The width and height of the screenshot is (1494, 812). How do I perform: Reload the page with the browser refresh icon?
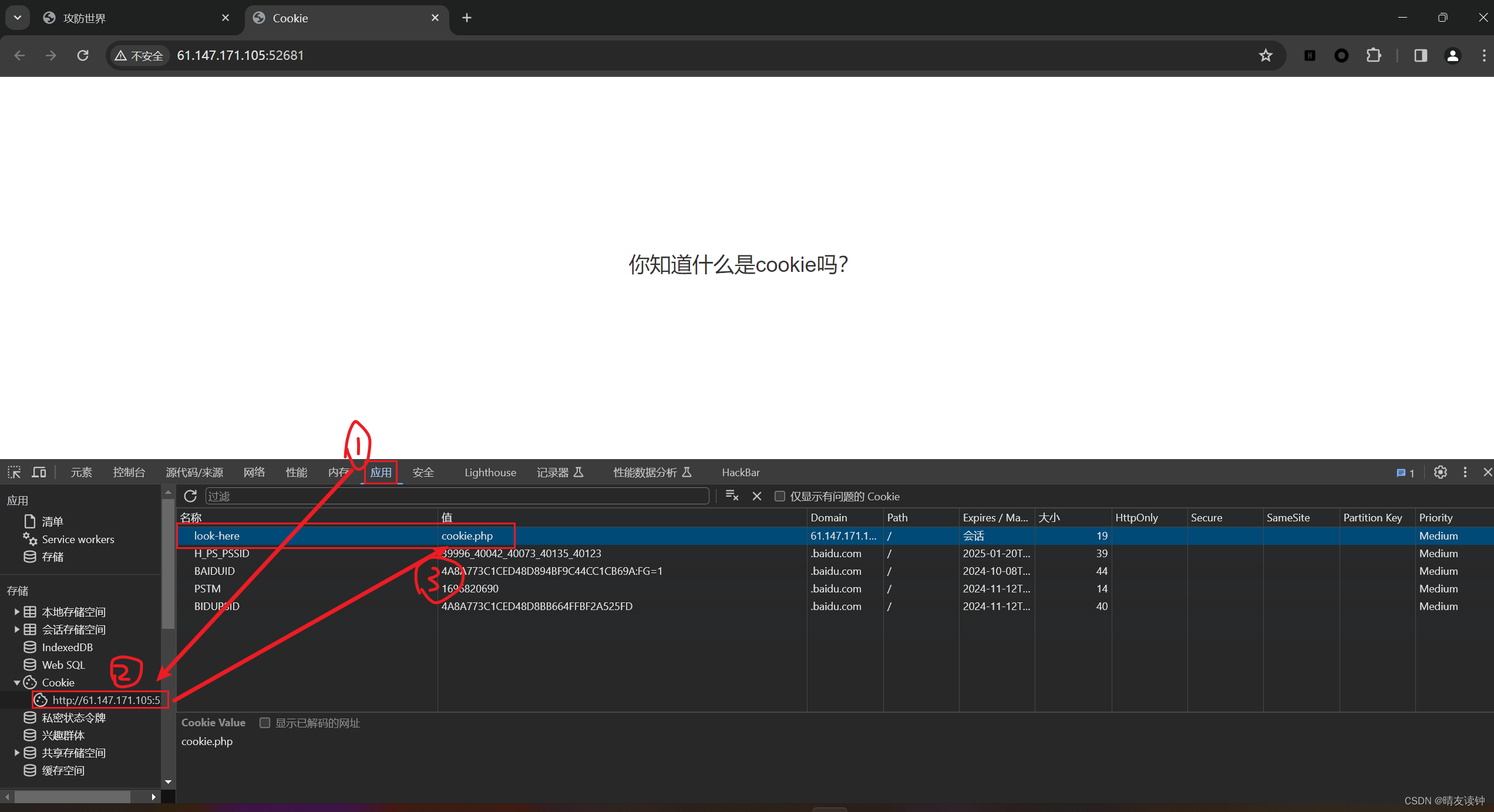[83, 55]
